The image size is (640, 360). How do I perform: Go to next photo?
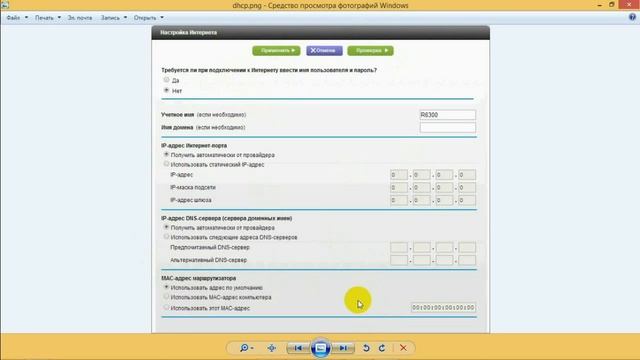point(343,348)
